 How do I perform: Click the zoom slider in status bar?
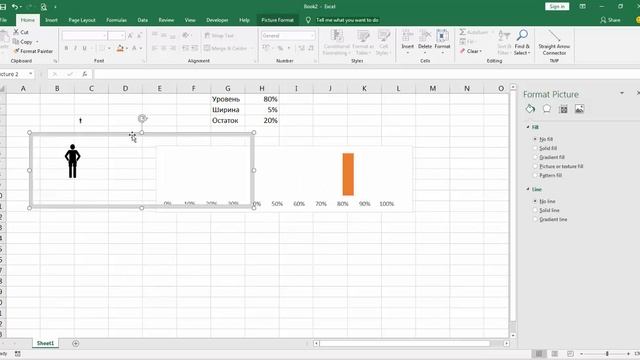[607, 353]
